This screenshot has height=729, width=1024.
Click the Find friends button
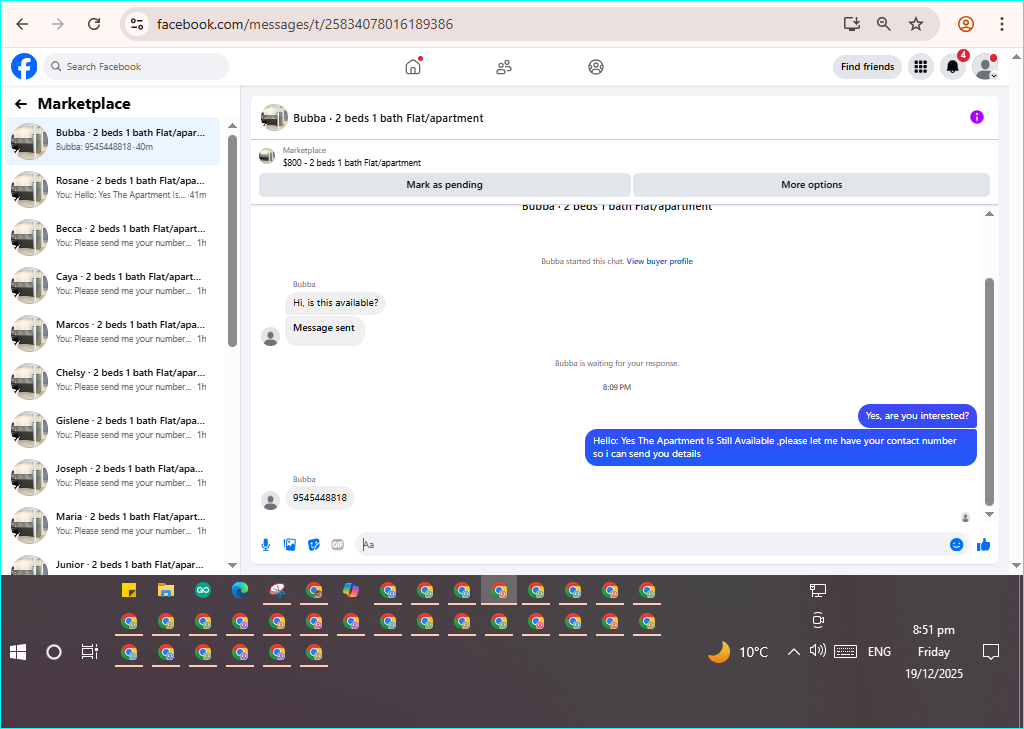[867, 67]
